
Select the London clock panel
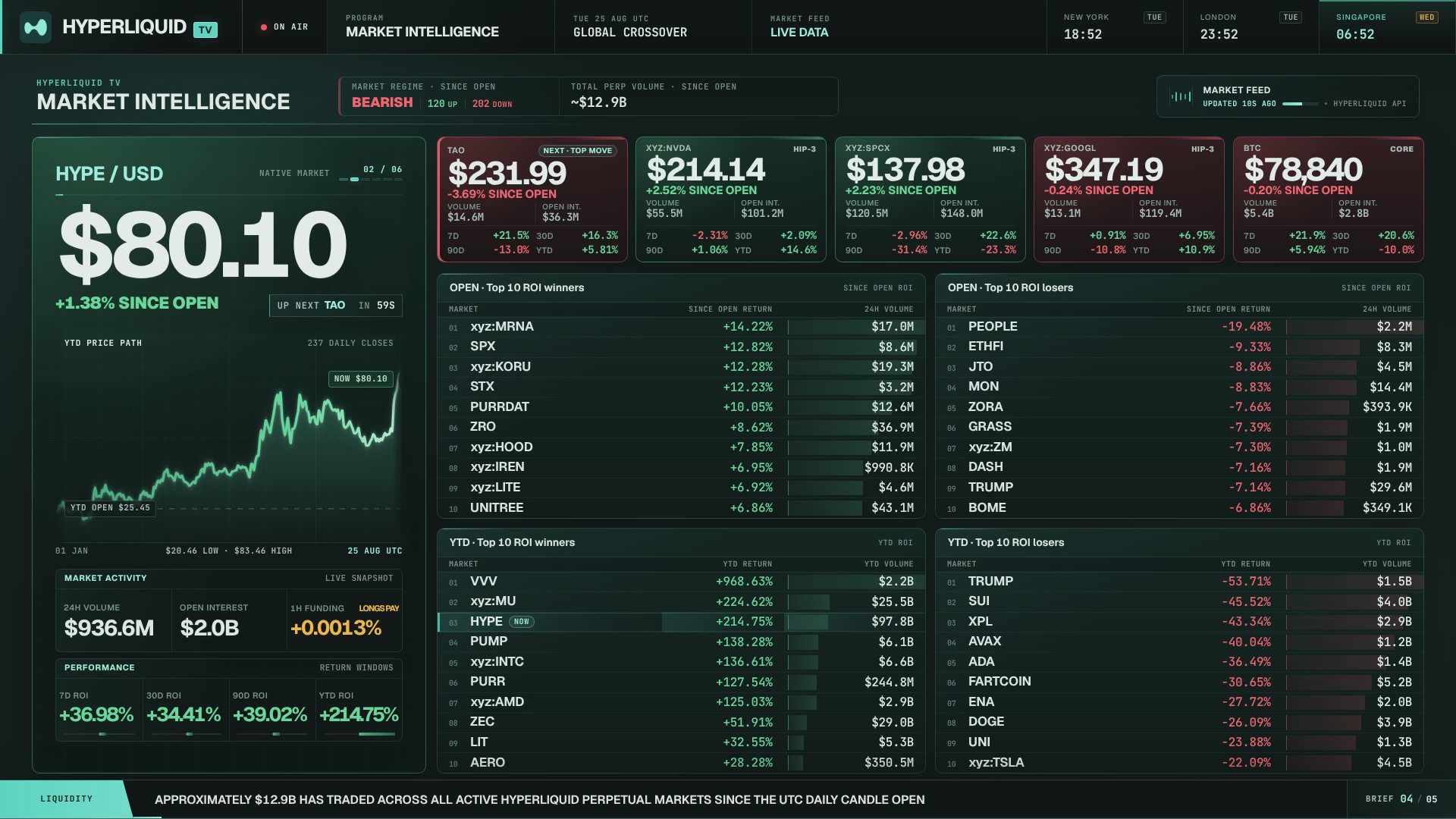[1250, 27]
